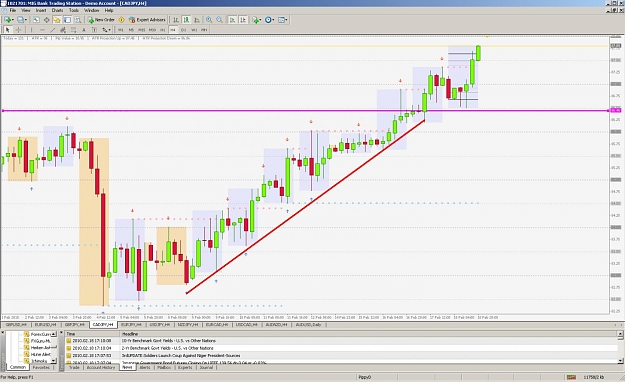625x382 pixels.
Task: Select the Cursor arrow tool
Action: pos(7,30)
